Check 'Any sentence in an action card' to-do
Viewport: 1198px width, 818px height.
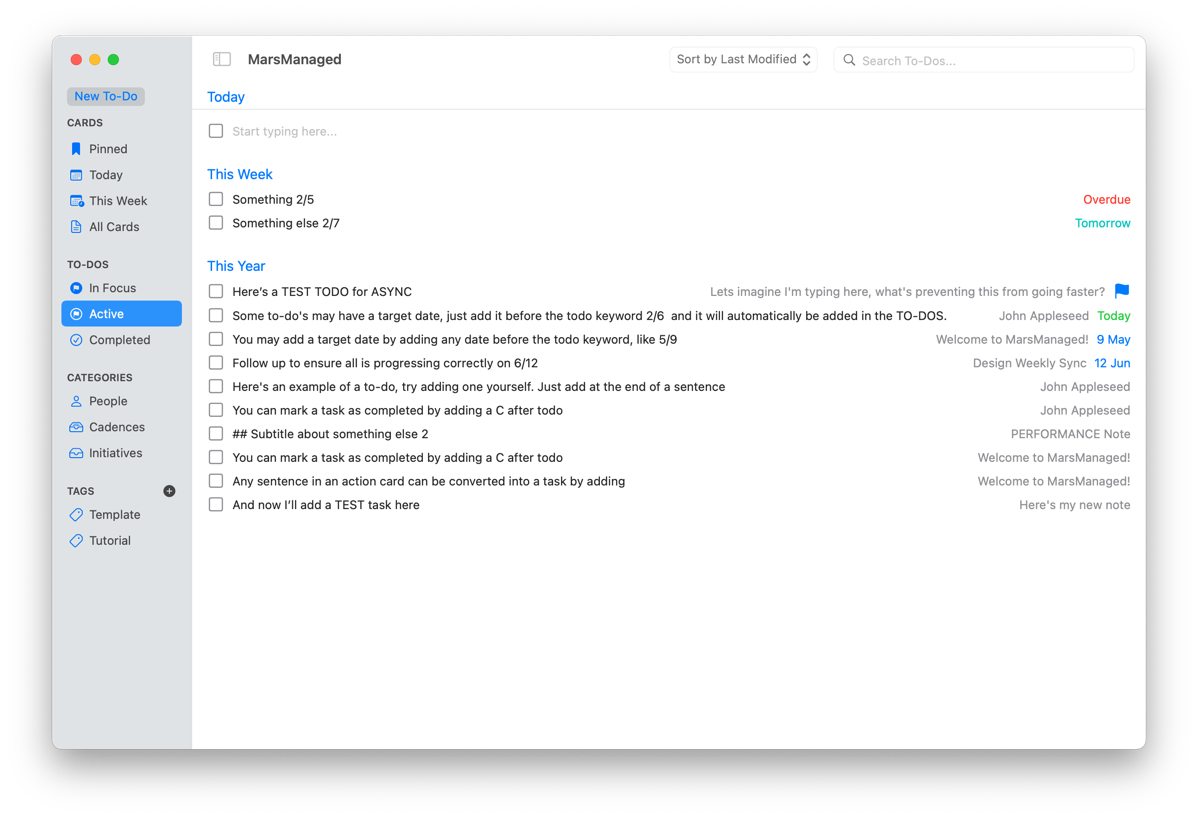click(x=216, y=481)
